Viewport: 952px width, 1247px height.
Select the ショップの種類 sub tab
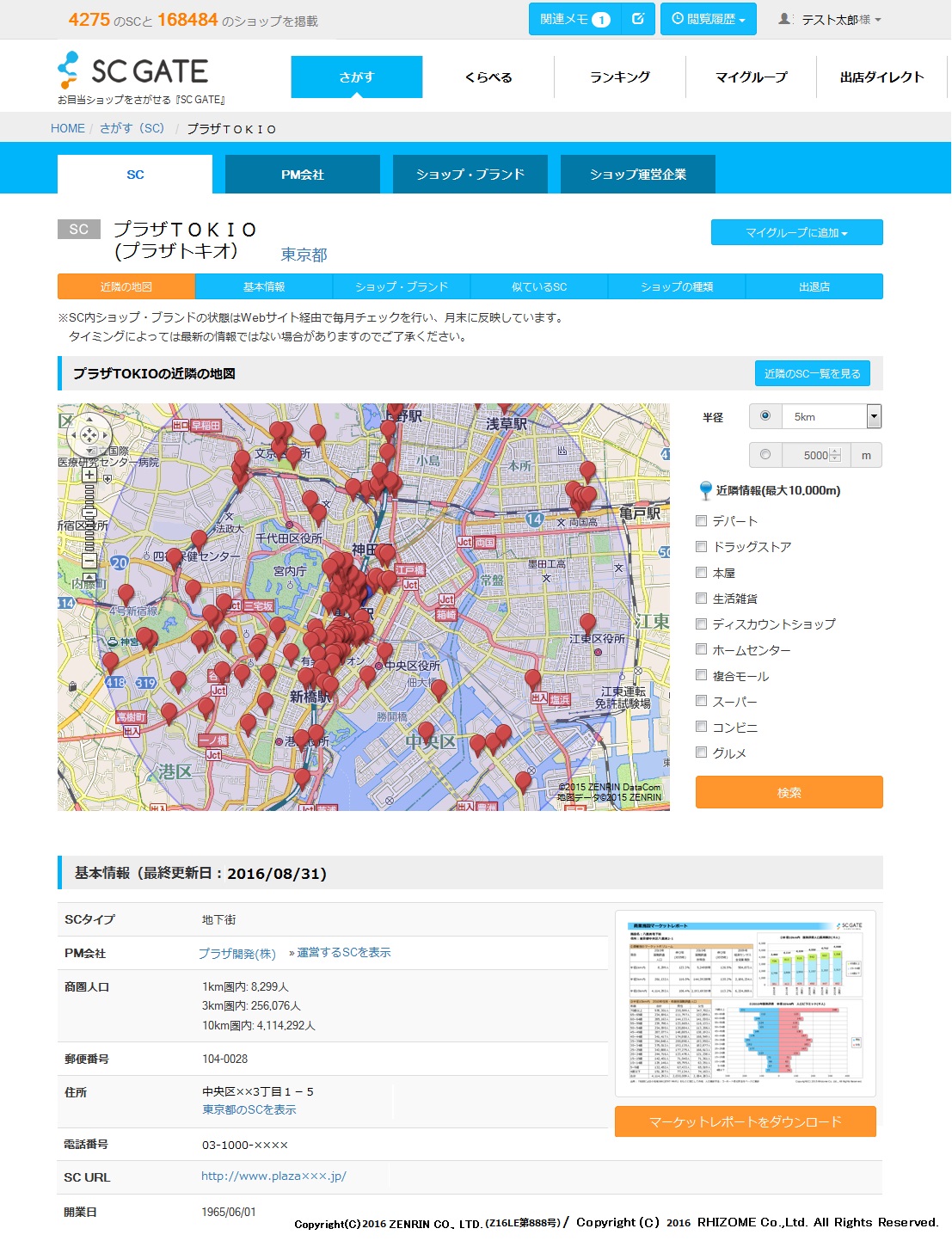click(677, 286)
